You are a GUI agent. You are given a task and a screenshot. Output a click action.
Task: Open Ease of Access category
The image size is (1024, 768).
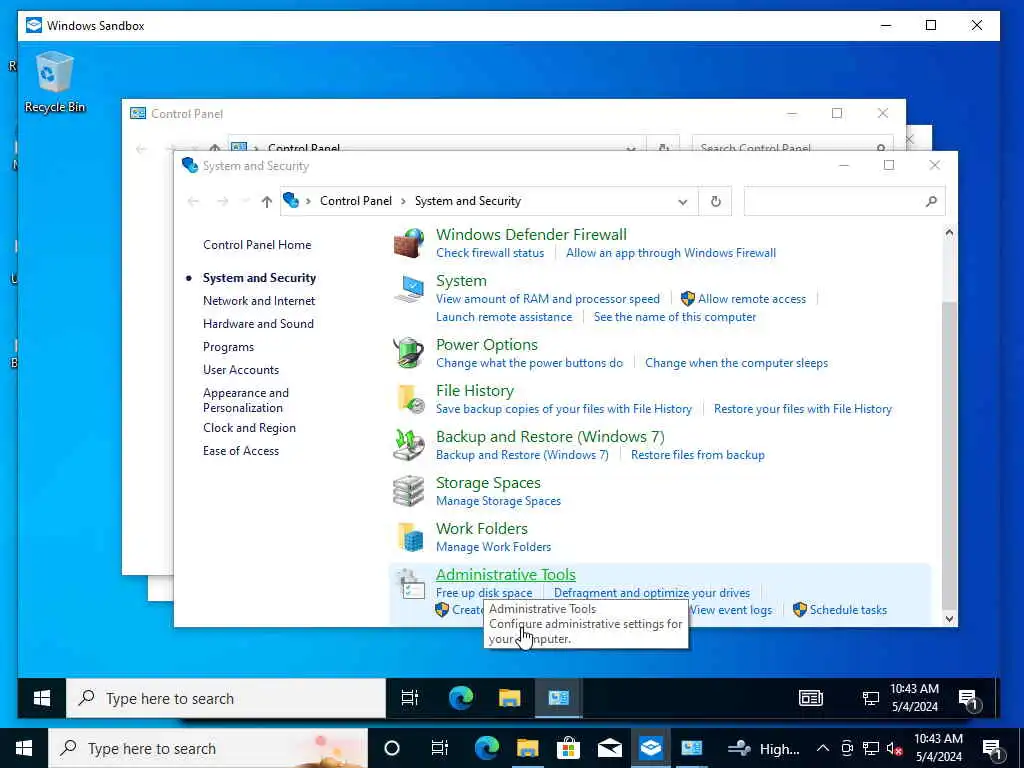click(240, 451)
